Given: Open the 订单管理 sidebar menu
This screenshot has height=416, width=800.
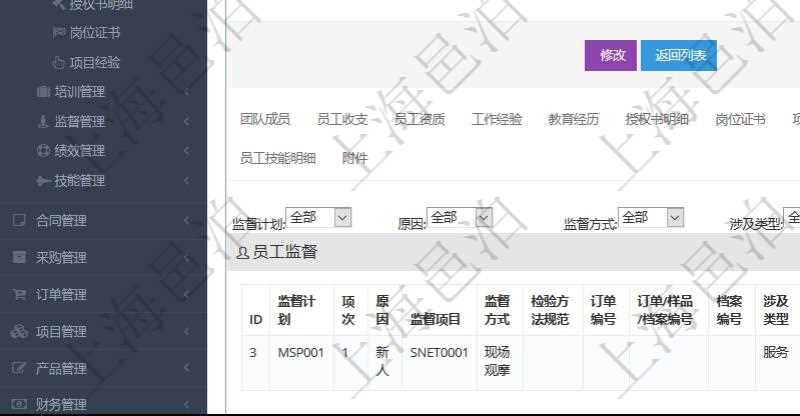Looking at the screenshot, I should click(x=61, y=295).
